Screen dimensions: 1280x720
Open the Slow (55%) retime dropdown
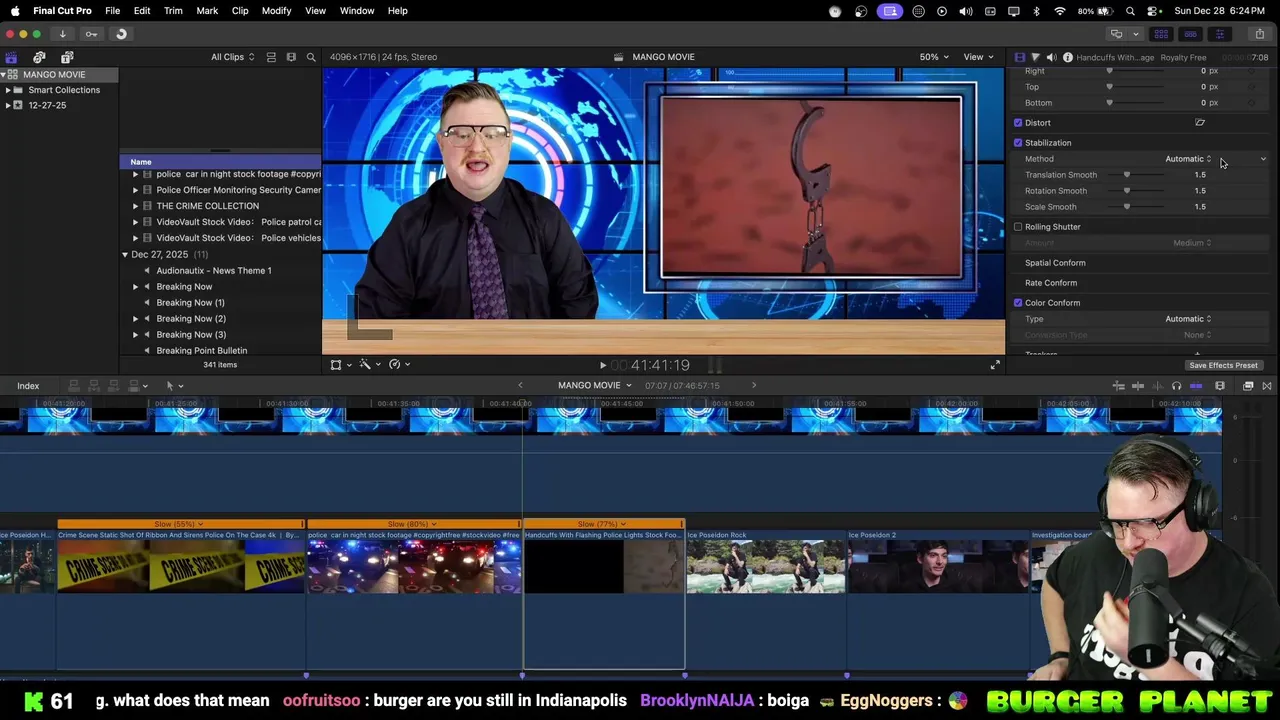coord(179,524)
